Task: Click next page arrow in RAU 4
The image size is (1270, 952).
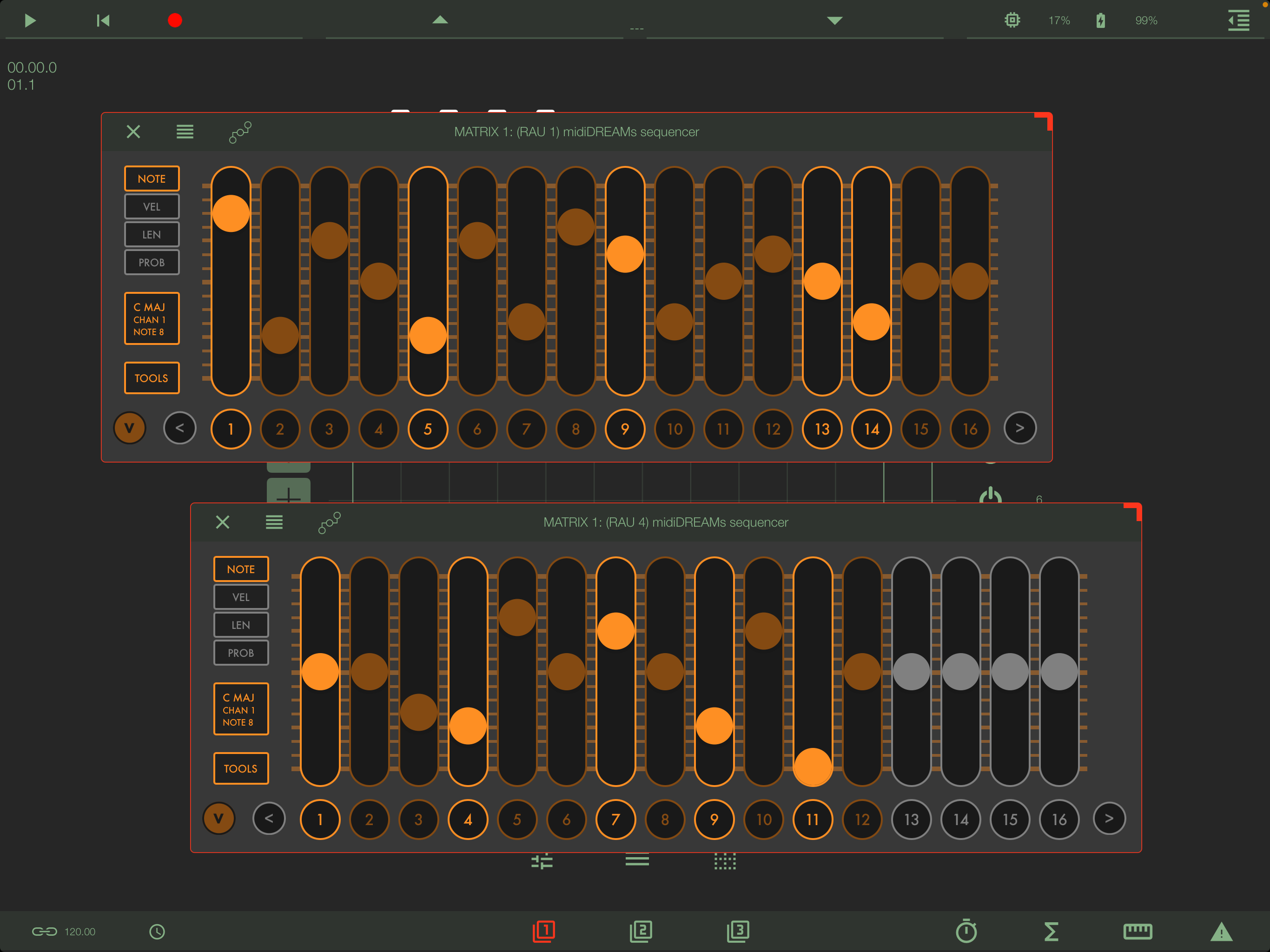Action: point(1109,818)
